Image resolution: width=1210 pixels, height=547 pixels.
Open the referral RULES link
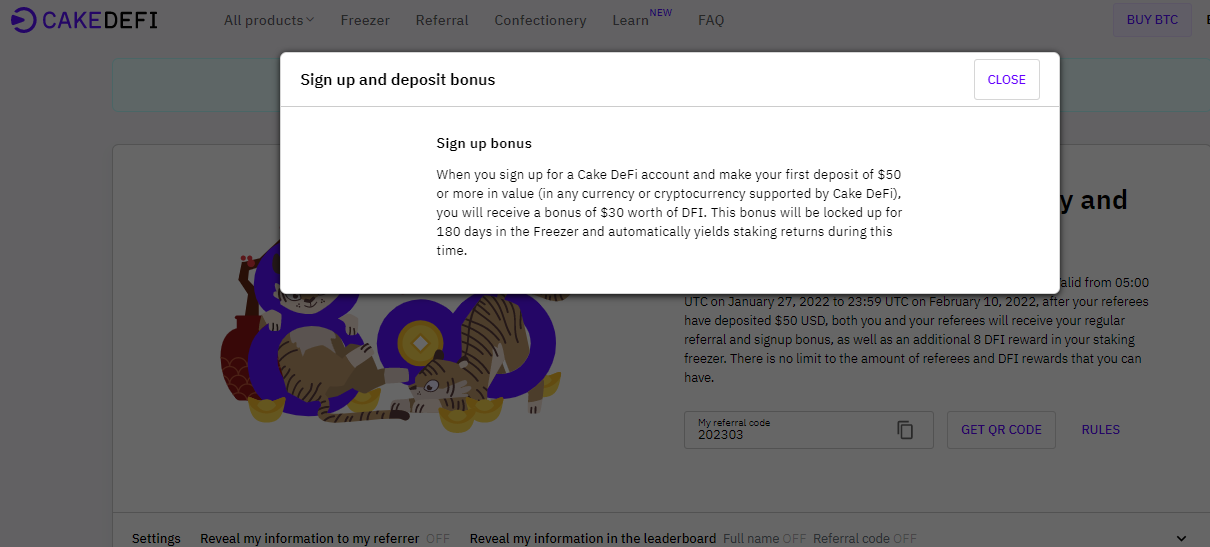click(1100, 430)
